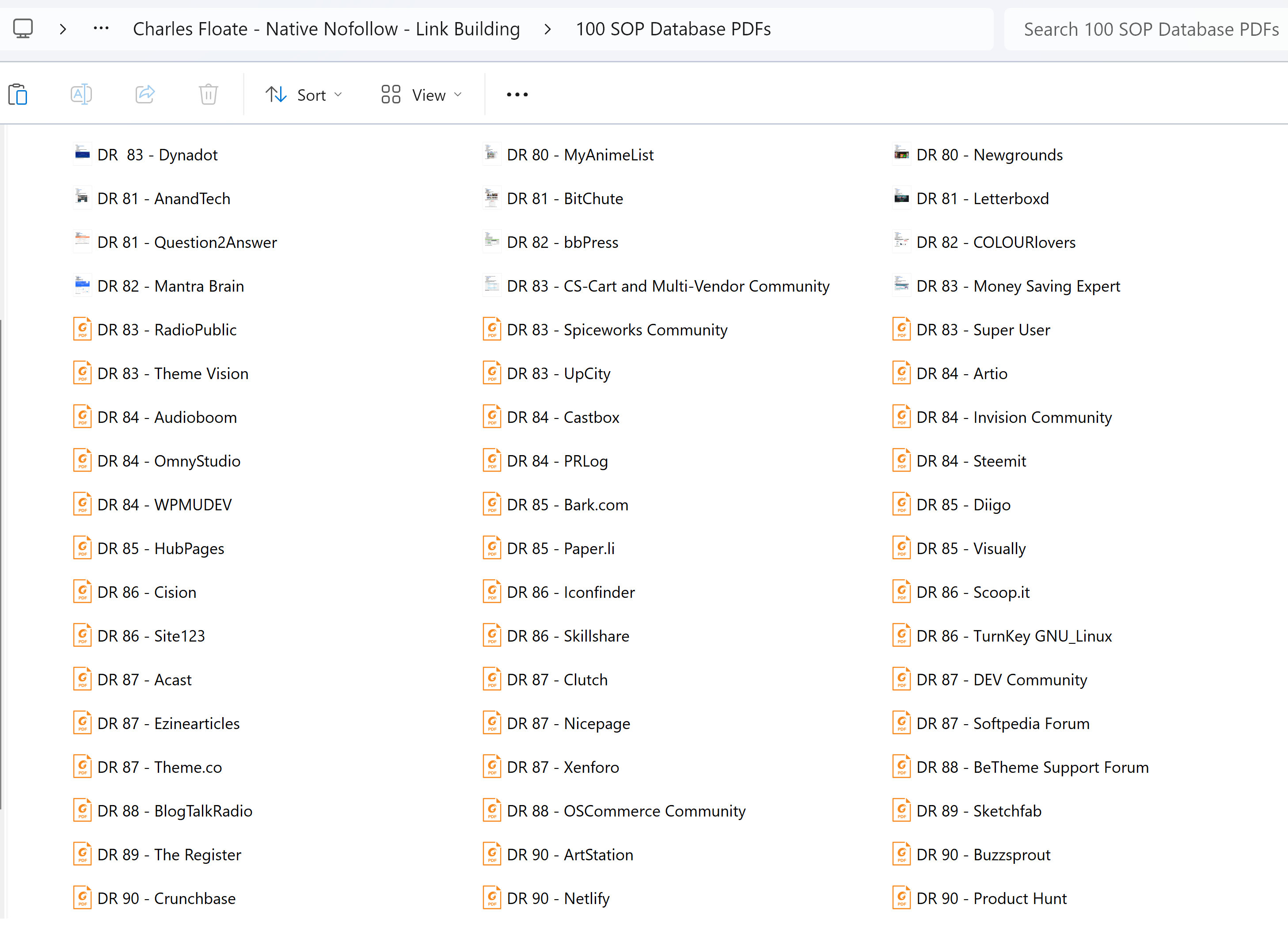This screenshot has width=1288, height=927.
Task: Select file DR 87 - DEV Community
Action: tap(990, 680)
